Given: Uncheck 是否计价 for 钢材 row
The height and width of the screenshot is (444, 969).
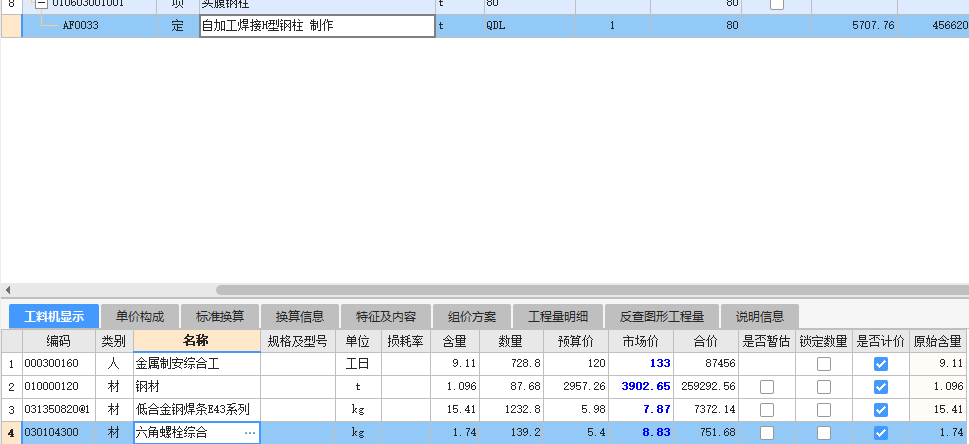Looking at the screenshot, I should click(x=881, y=387).
